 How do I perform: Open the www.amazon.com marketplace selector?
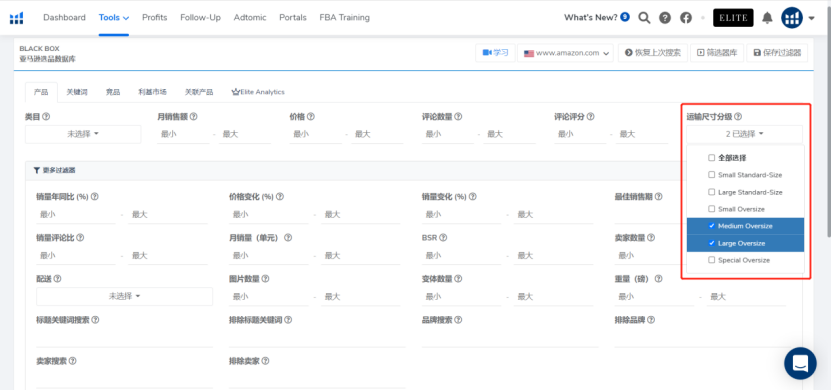tap(565, 53)
